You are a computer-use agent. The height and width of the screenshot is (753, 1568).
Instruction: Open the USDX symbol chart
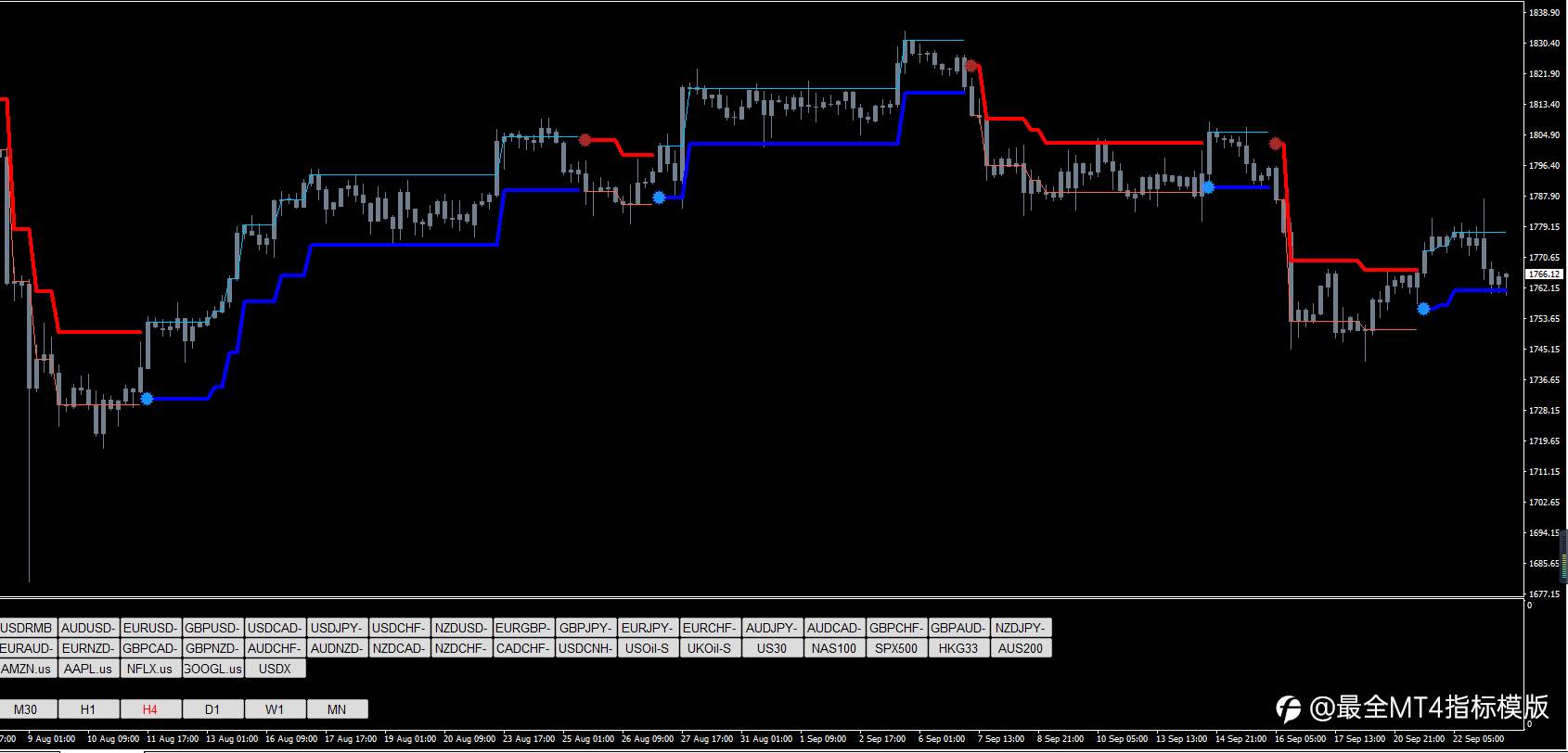[x=275, y=669]
